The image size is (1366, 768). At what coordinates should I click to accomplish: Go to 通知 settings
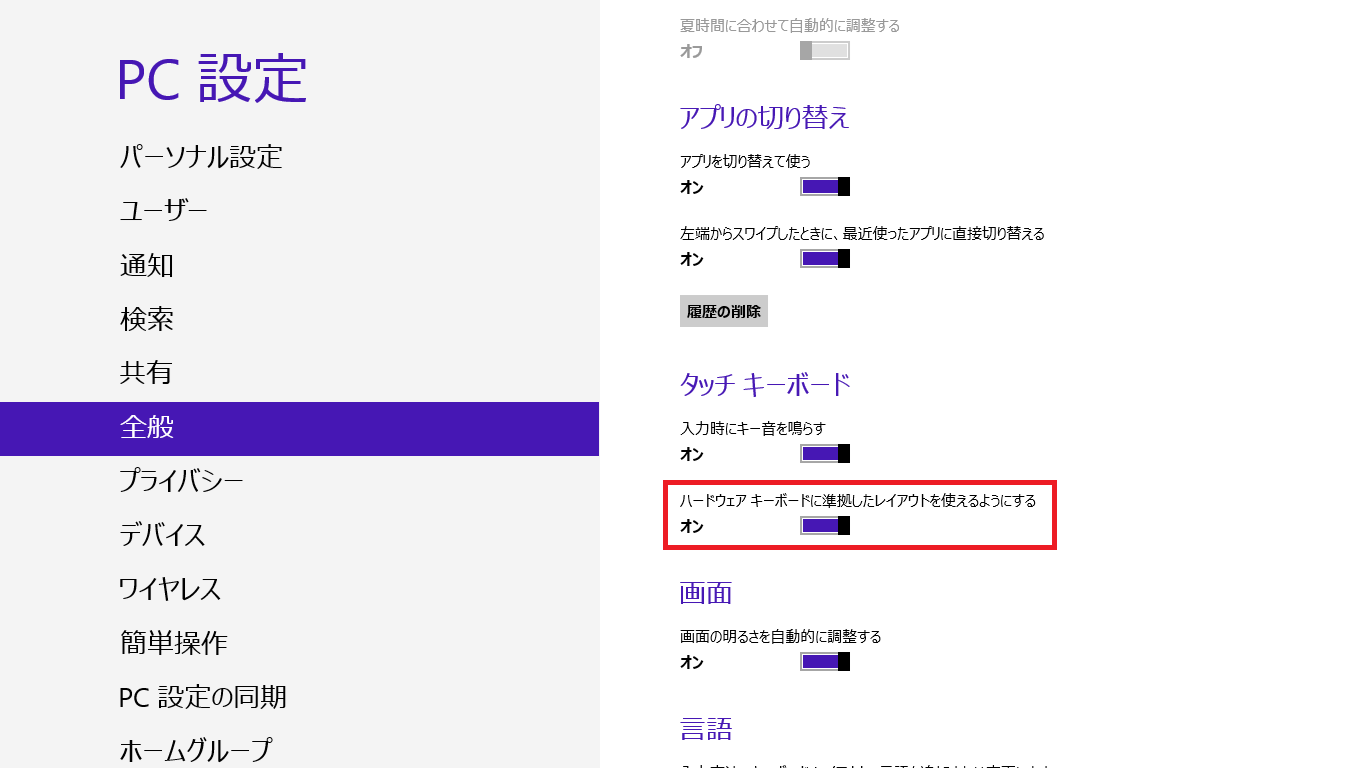147,265
